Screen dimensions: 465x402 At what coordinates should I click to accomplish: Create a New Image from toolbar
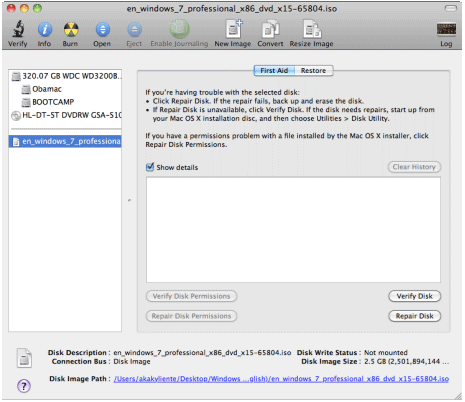pos(233,28)
